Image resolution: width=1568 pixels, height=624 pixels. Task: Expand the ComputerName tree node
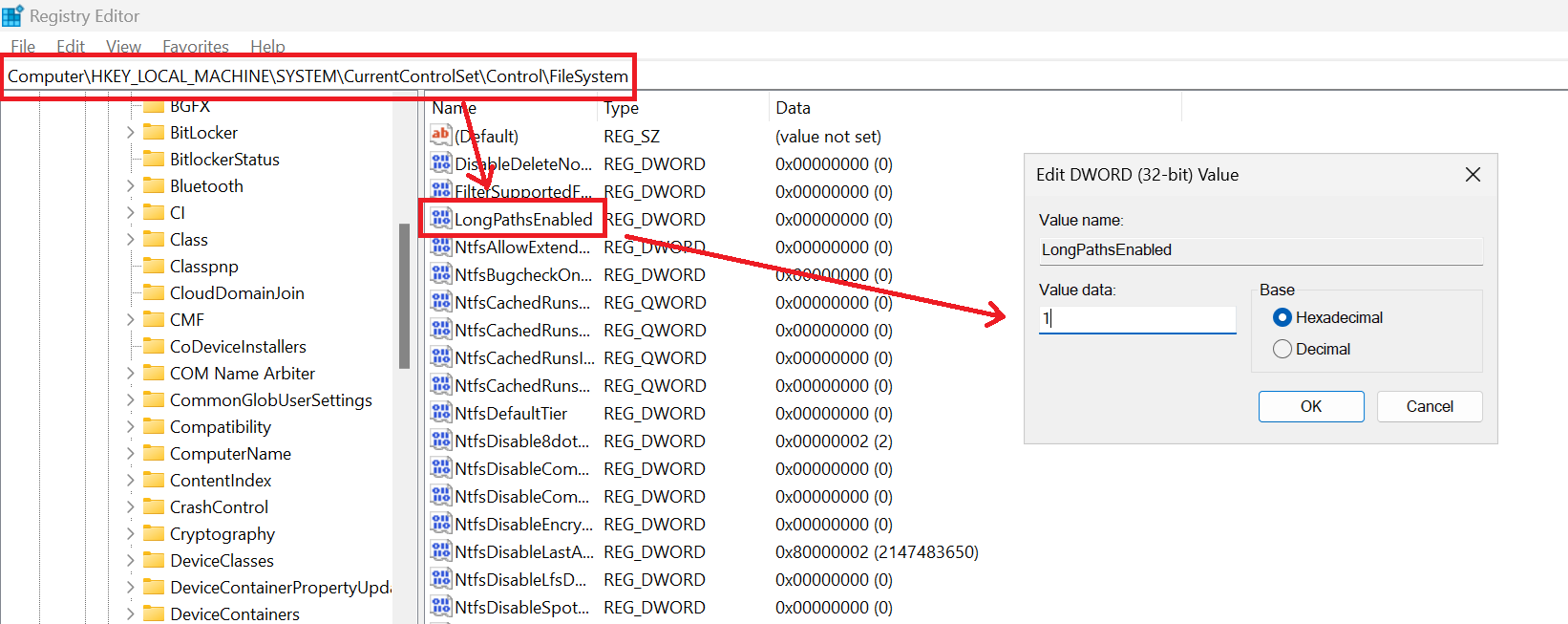tap(131, 454)
